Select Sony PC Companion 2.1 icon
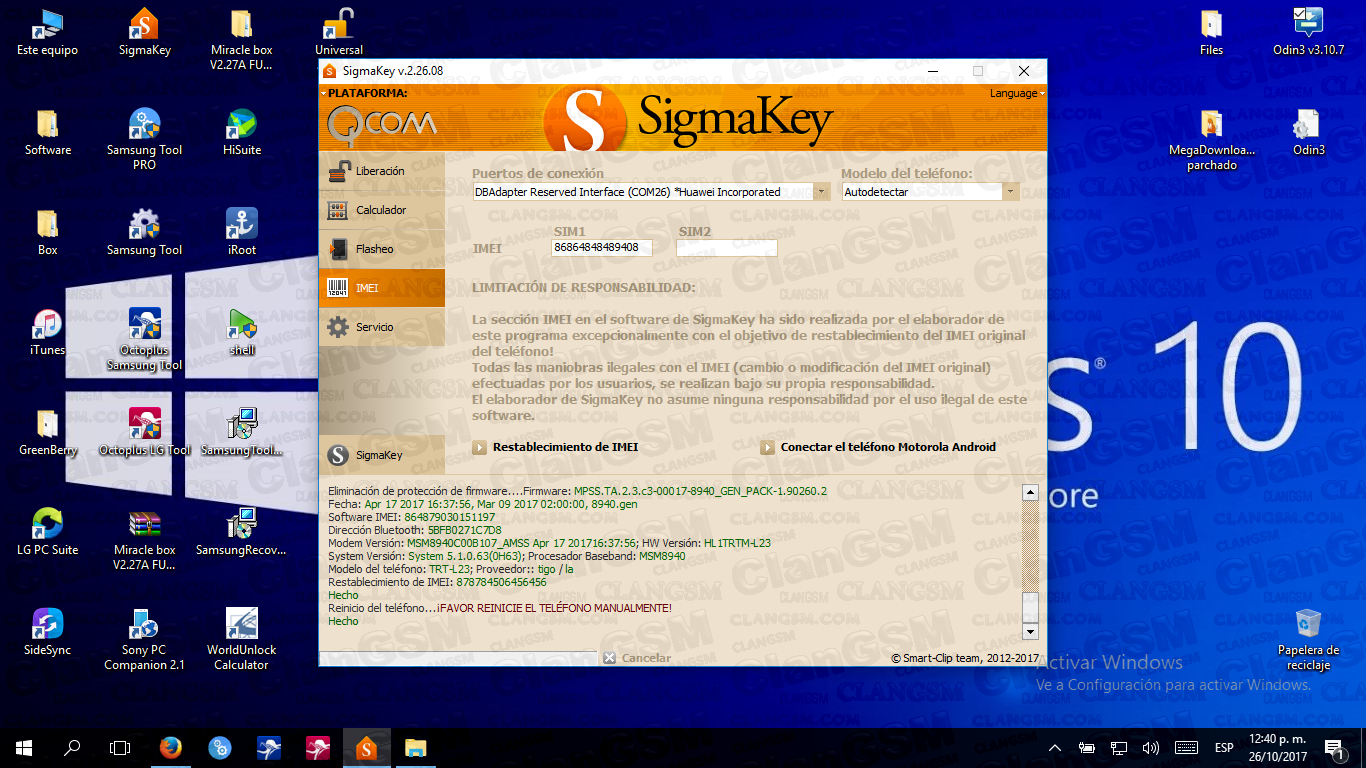The image size is (1366, 768). pyautogui.click(x=144, y=640)
